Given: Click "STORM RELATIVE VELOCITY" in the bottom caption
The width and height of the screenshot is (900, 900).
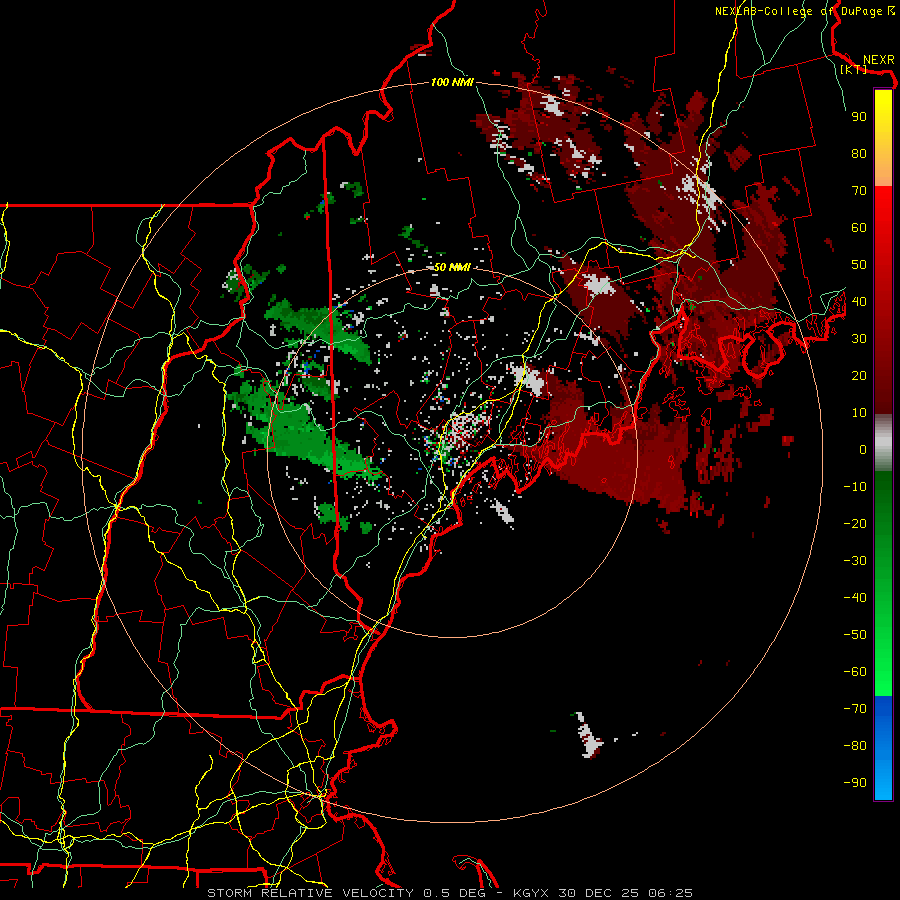Looking at the screenshot, I should pyautogui.click(x=310, y=893).
